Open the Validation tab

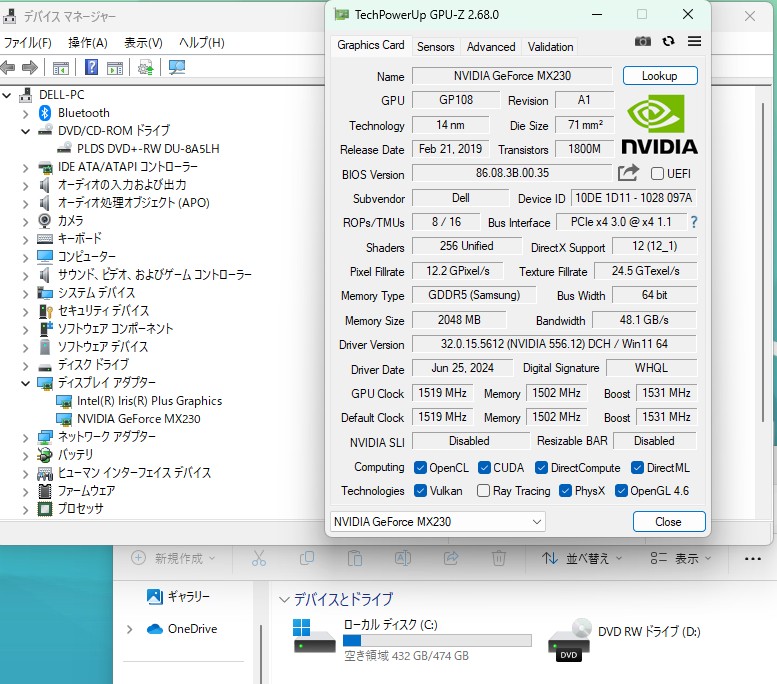(x=550, y=47)
